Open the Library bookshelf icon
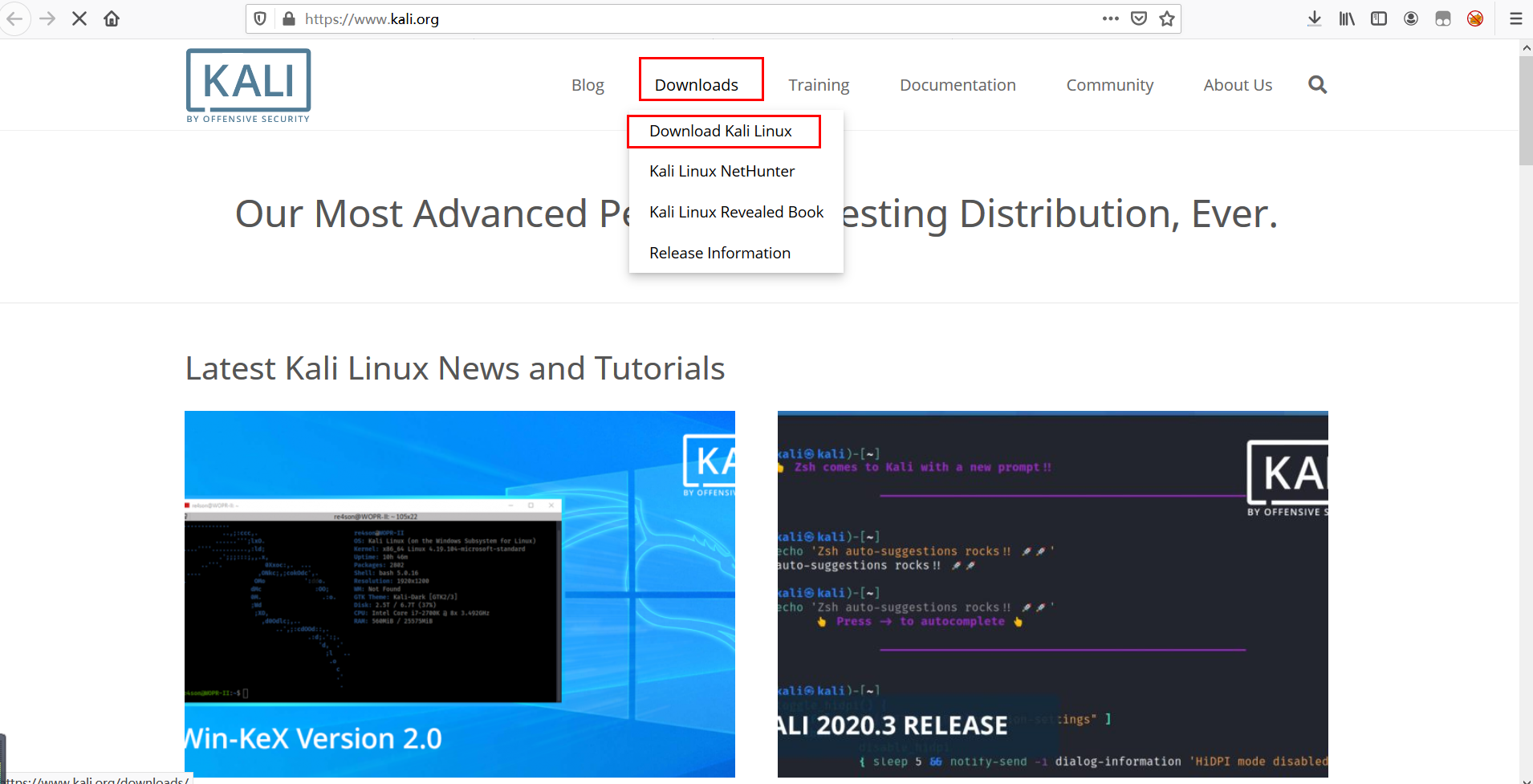 coord(1347,18)
